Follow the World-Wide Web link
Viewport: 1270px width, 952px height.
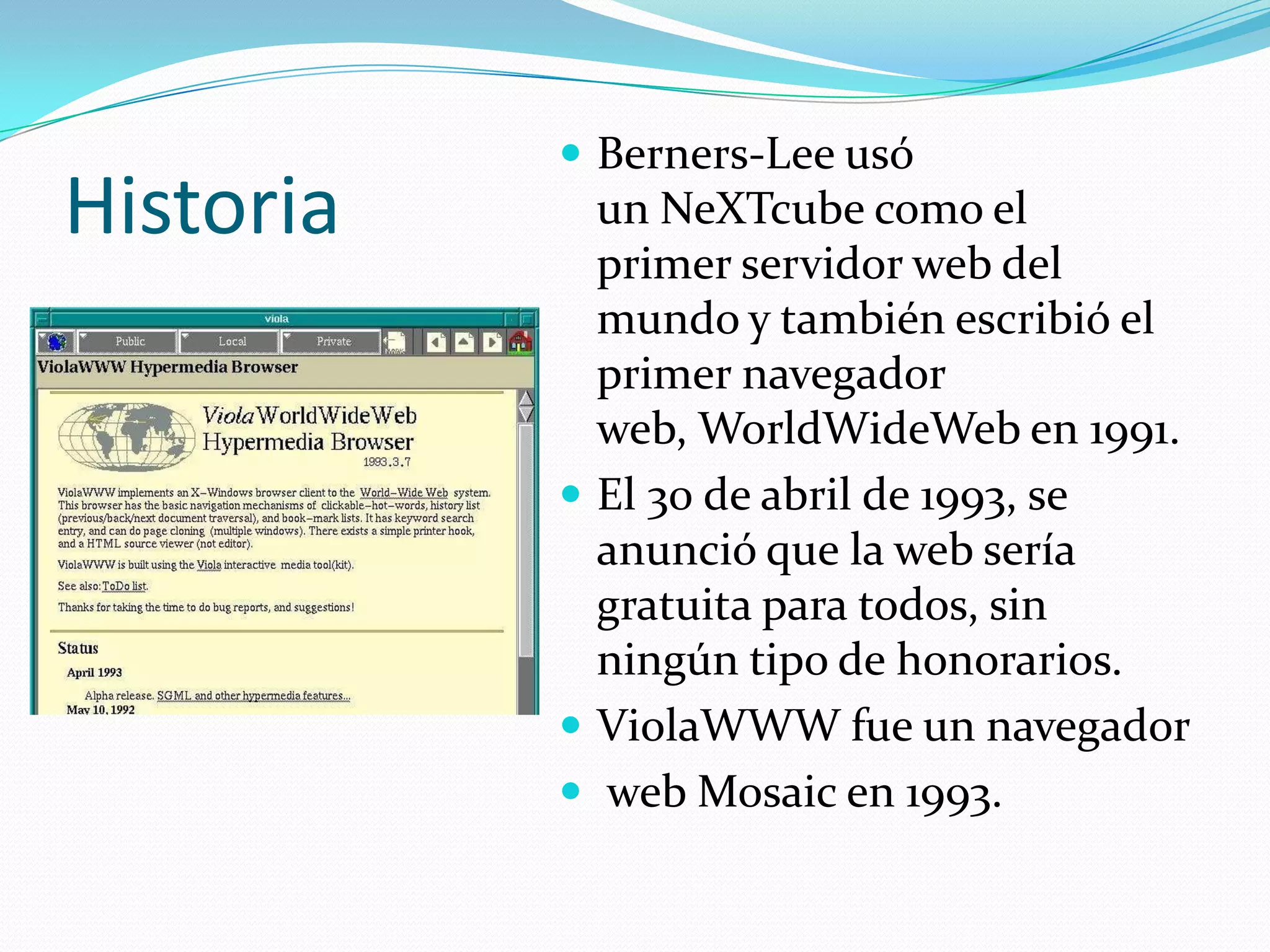404,493
